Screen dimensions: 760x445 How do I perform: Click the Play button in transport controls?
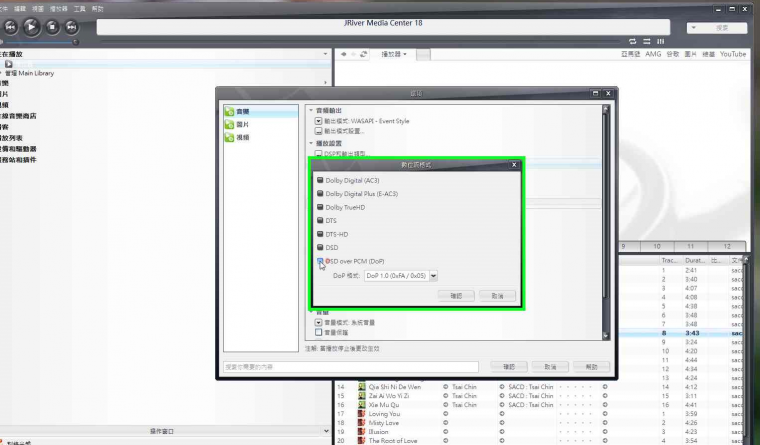32,27
